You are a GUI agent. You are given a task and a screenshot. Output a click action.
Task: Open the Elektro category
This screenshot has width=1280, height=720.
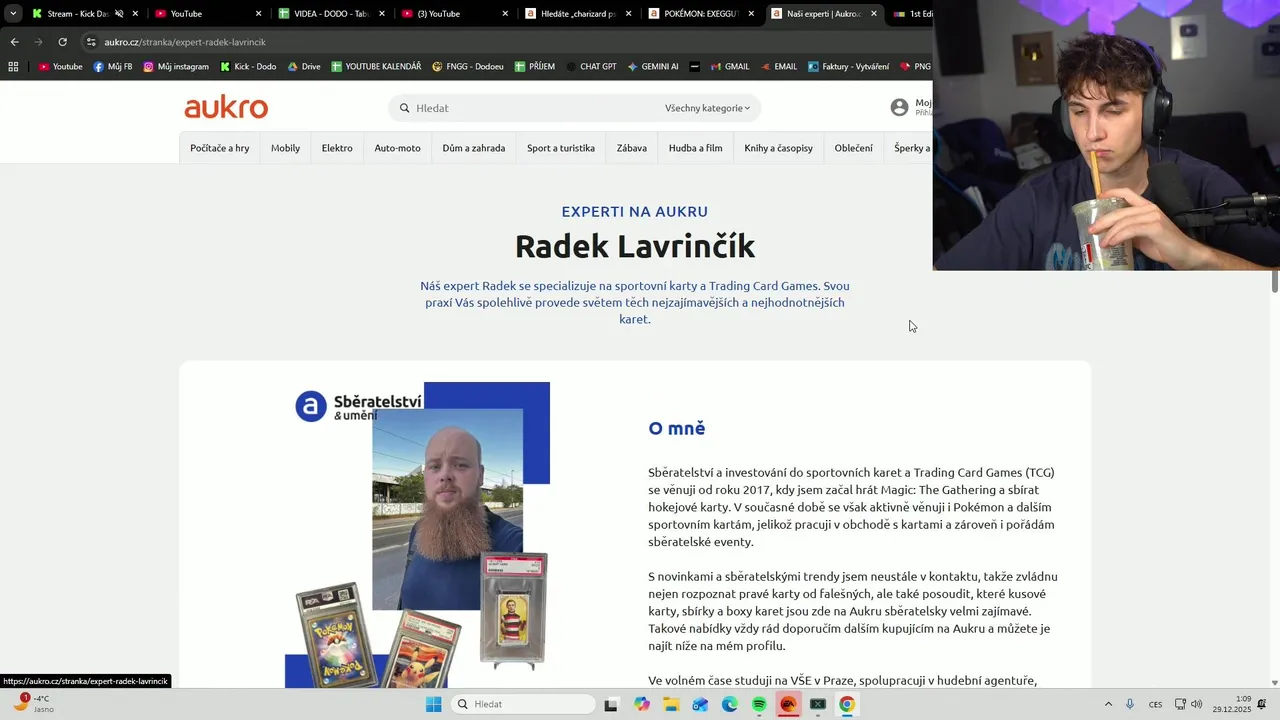coord(337,148)
